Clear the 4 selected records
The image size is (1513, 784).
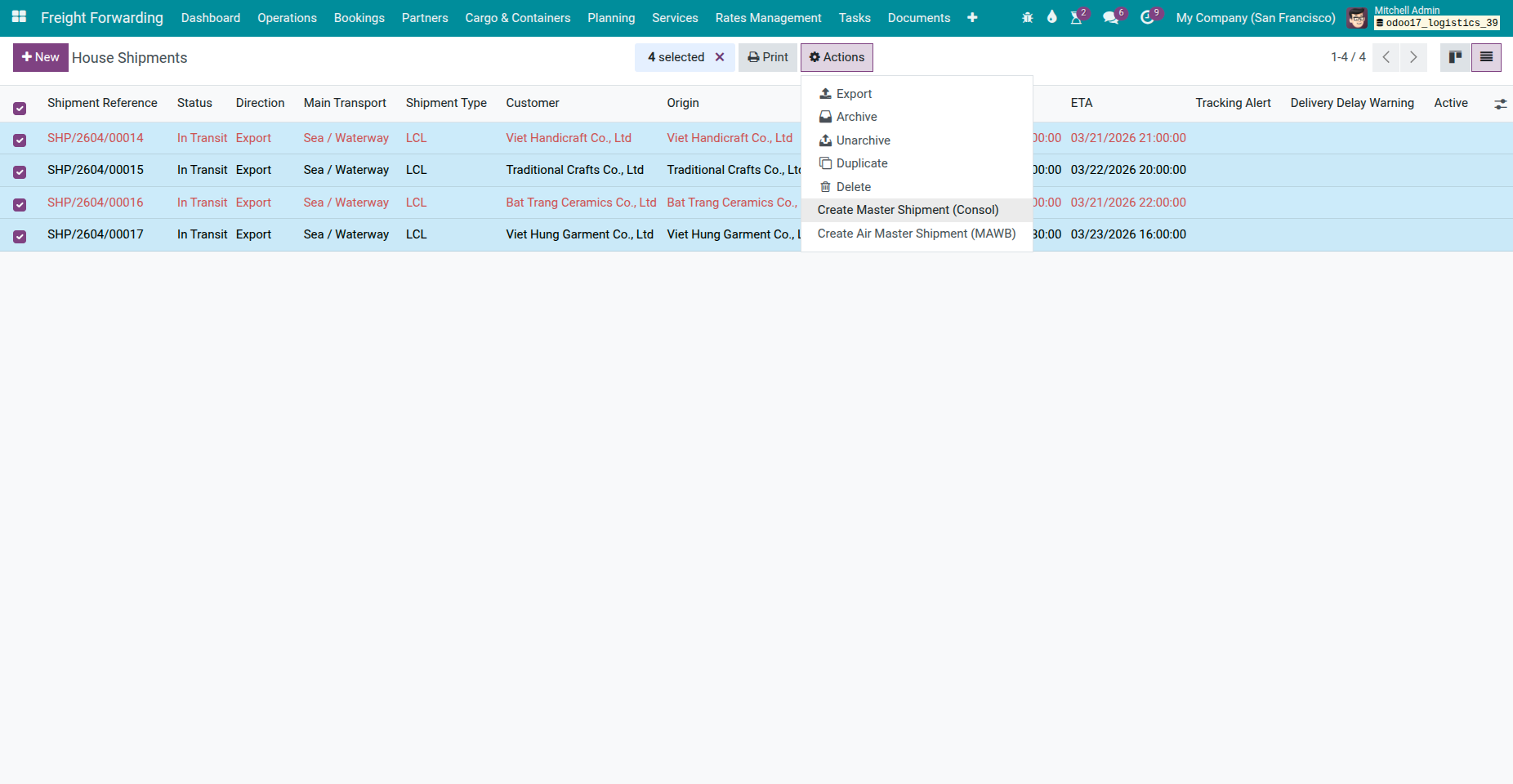point(720,57)
